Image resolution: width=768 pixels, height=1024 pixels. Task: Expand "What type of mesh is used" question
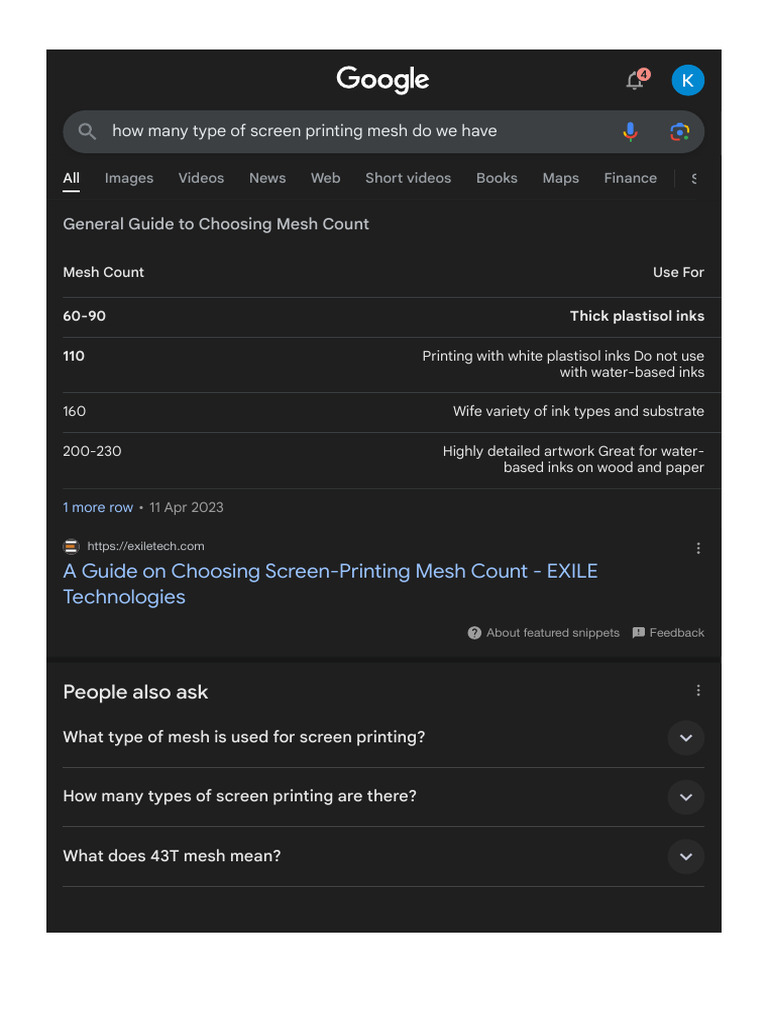(x=685, y=738)
